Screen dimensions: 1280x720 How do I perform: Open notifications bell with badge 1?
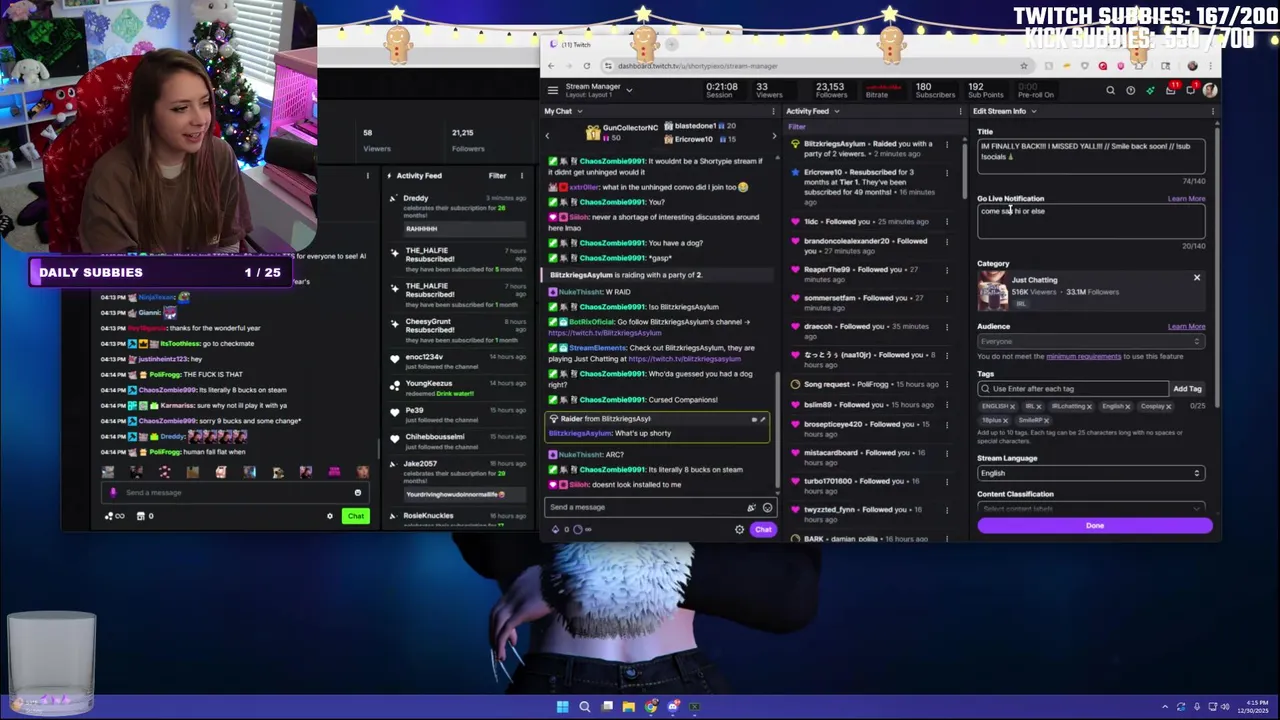pyautogui.click(x=1190, y=90)
